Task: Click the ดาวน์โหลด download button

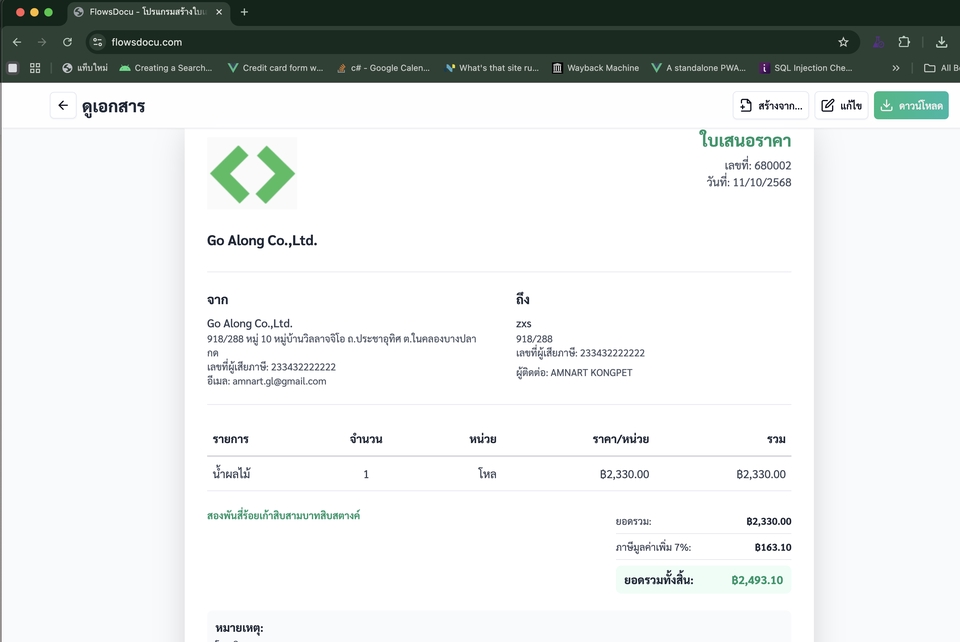Action: (x=911, y=106)
